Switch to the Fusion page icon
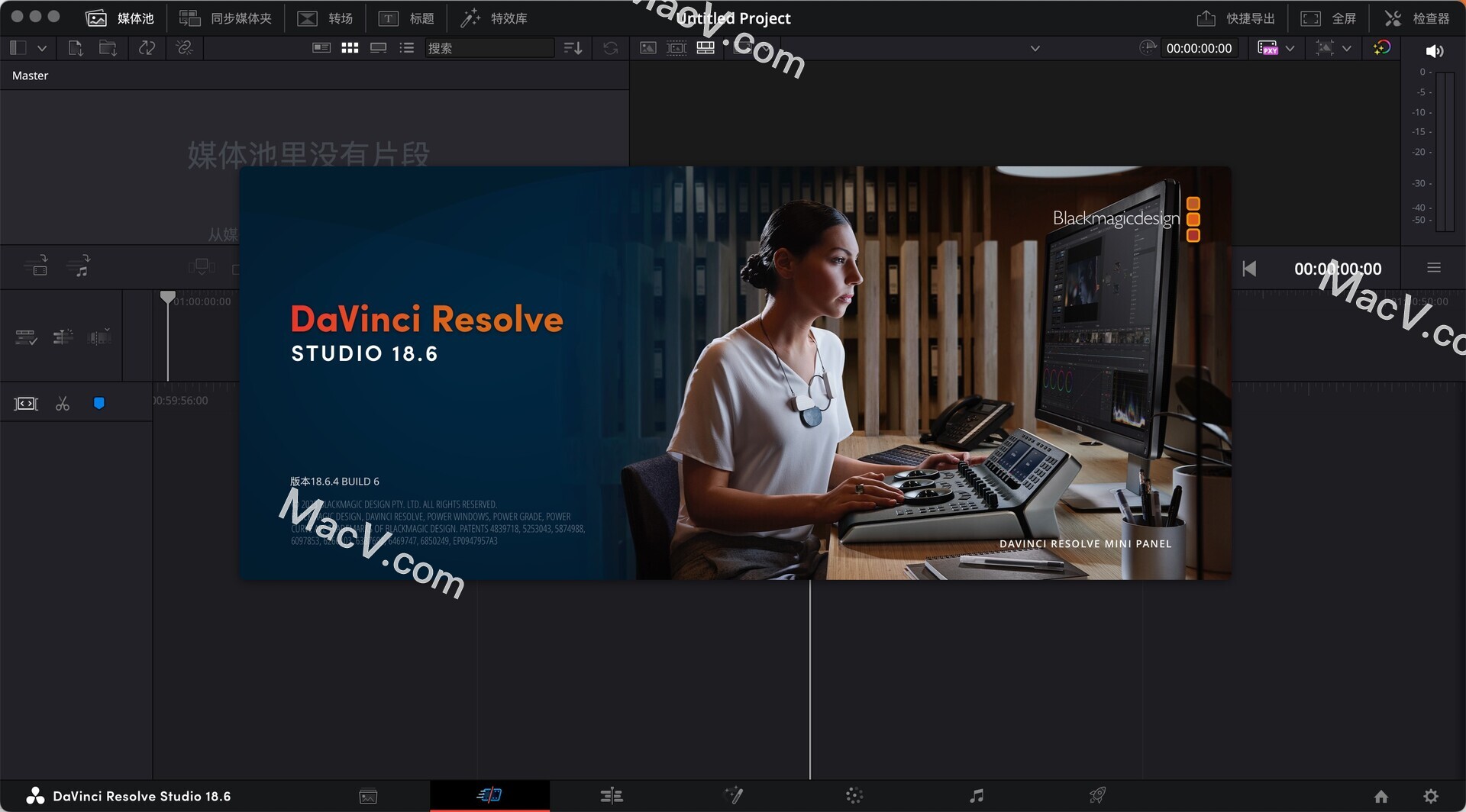The height and width of the screenshot is (812, 1466). tap(733, 795)
